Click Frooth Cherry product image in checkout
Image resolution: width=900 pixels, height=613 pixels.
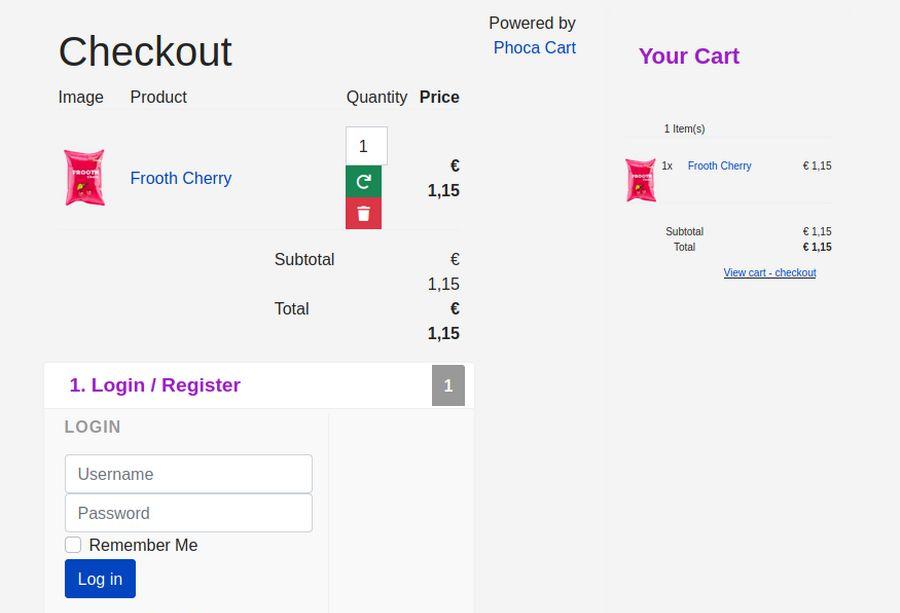[x=84, y=178]
